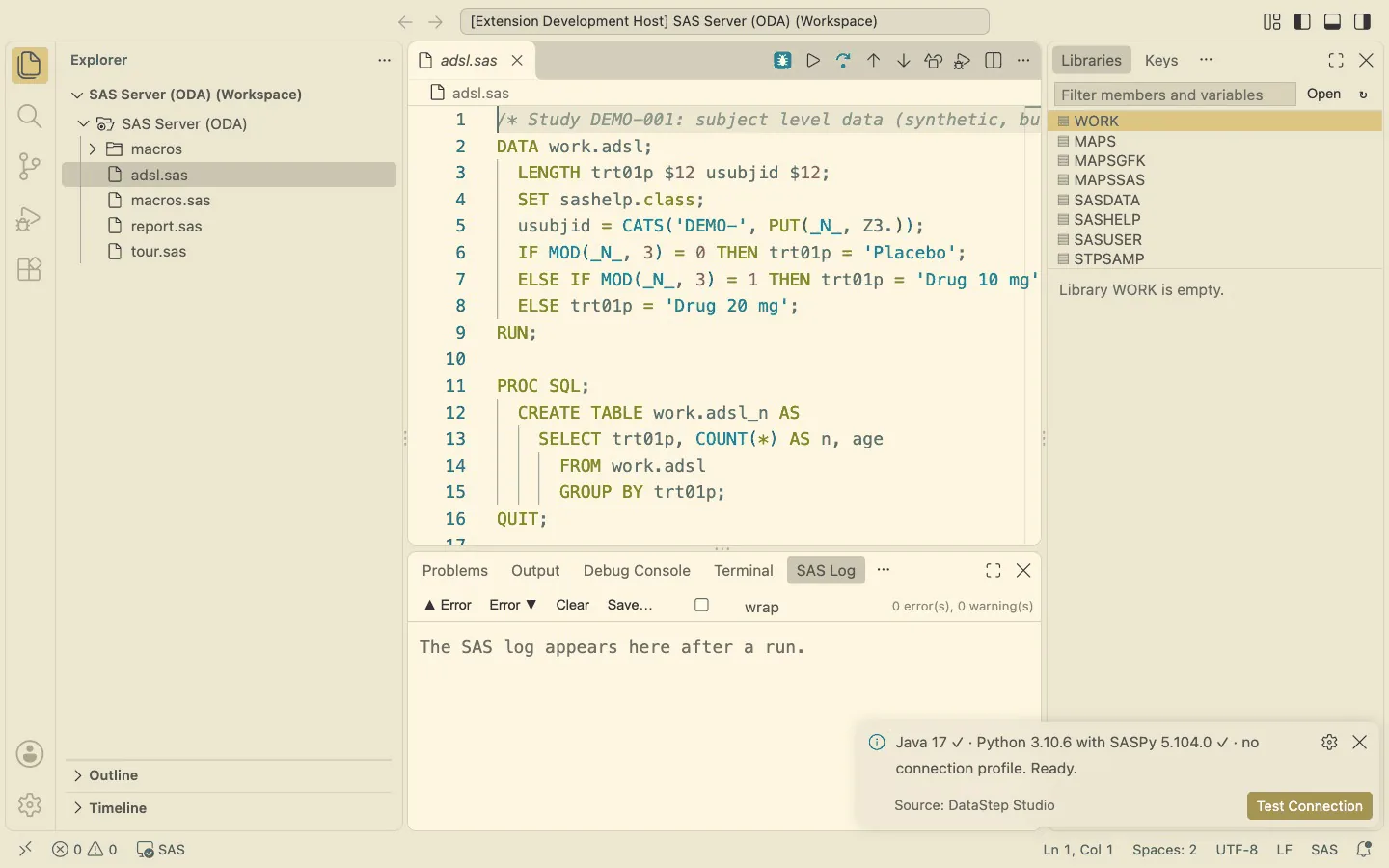This screenshot has height=868, width=1389.
Task: Open Explorer's more actions ellipsis
Action: click(x=384, y=60)
